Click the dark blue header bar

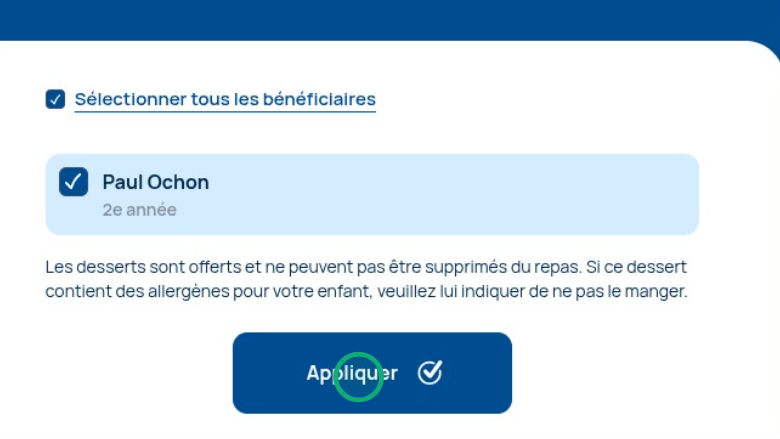pos(390,18)
